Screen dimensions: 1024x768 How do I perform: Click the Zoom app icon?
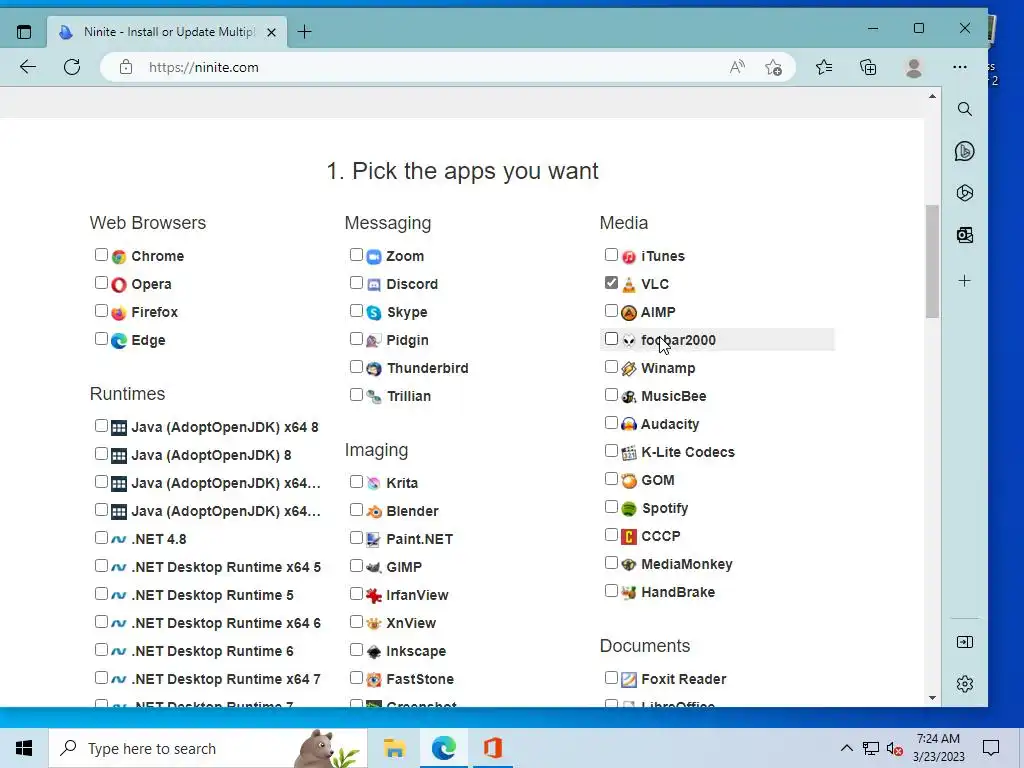(374, 257)
